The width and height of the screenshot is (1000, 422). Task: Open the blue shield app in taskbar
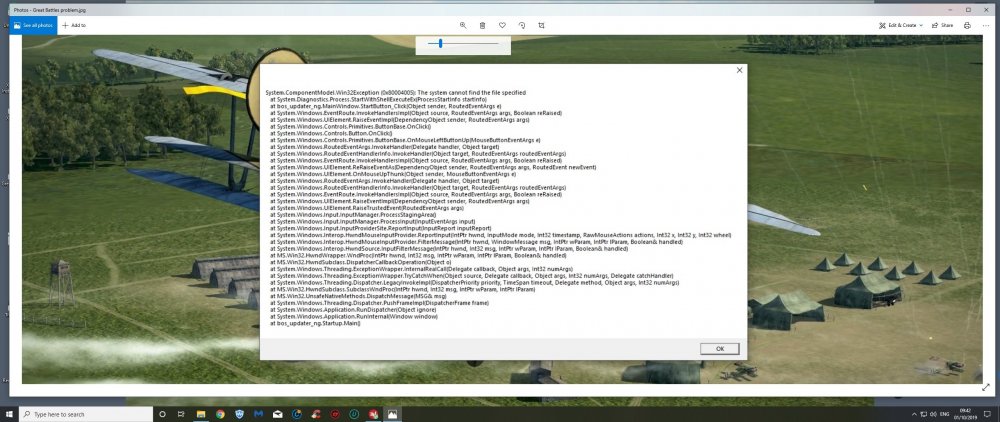(x=239, y=414)
